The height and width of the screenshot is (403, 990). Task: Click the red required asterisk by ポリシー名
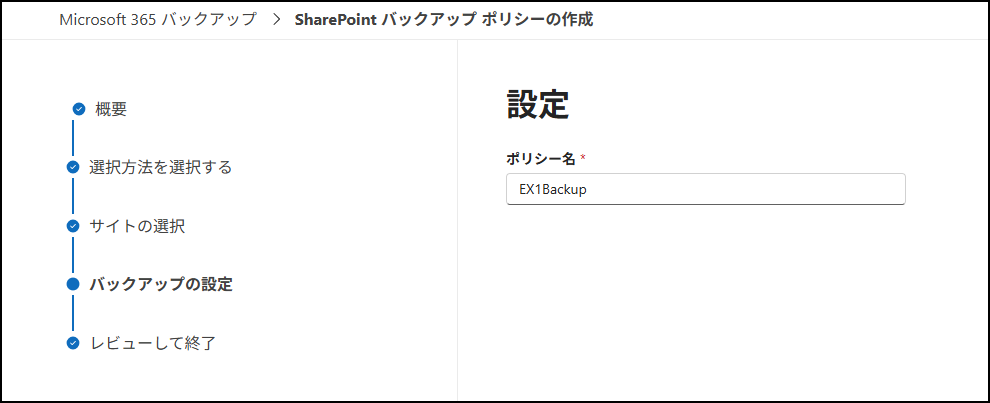(583, 159)
